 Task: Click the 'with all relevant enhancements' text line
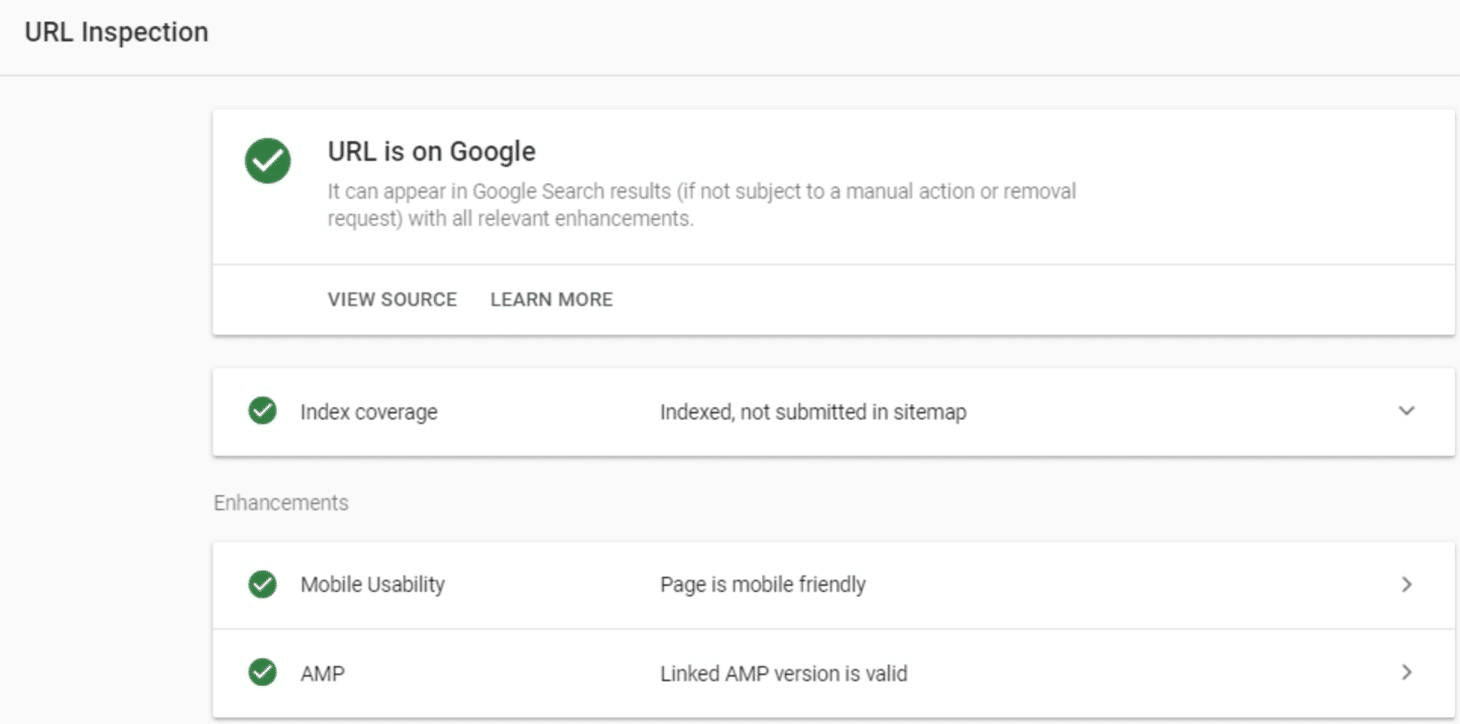pyautogui.click(x=510, y=219)
